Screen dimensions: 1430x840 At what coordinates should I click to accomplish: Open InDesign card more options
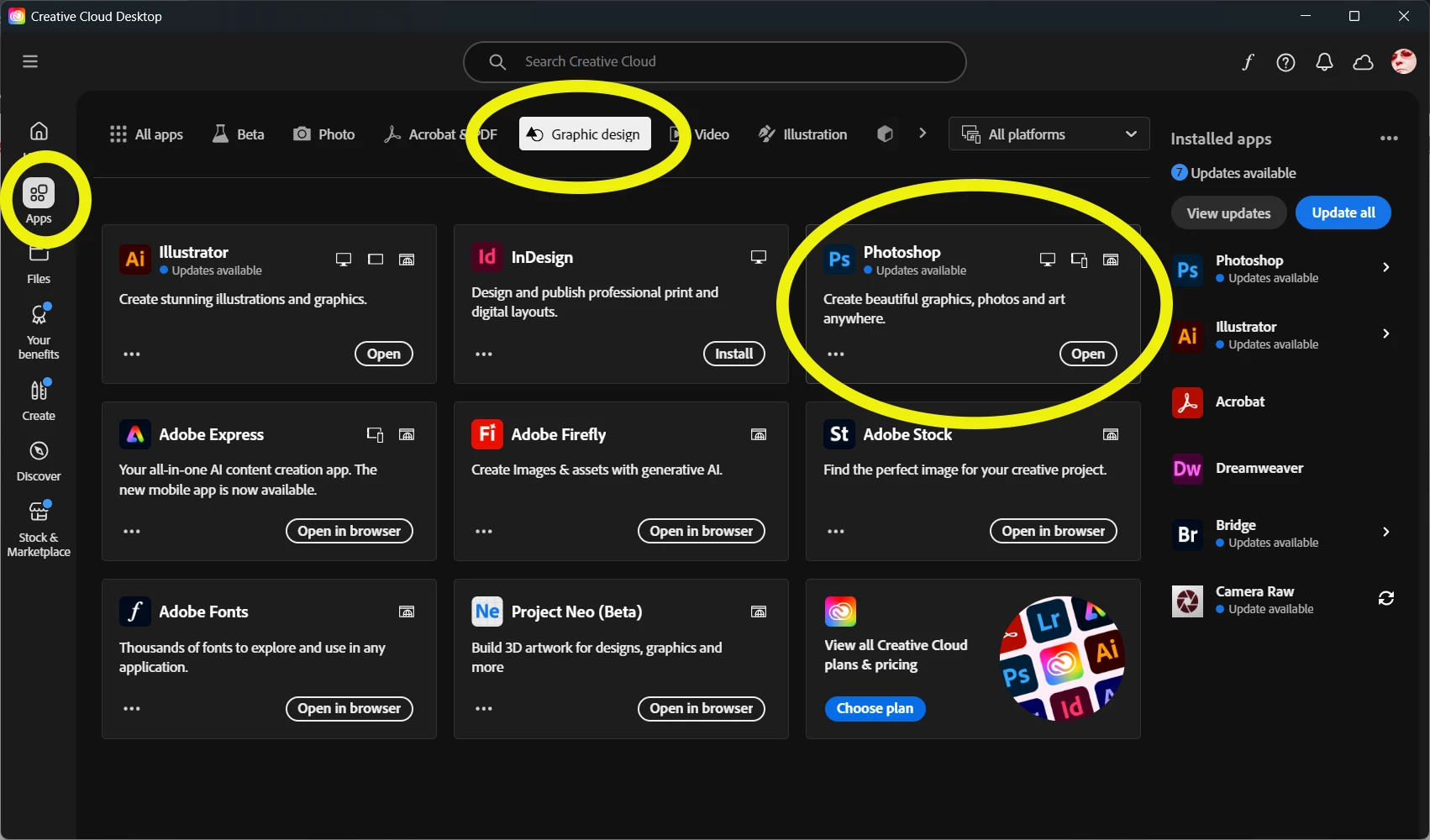[x=484, y=354]
